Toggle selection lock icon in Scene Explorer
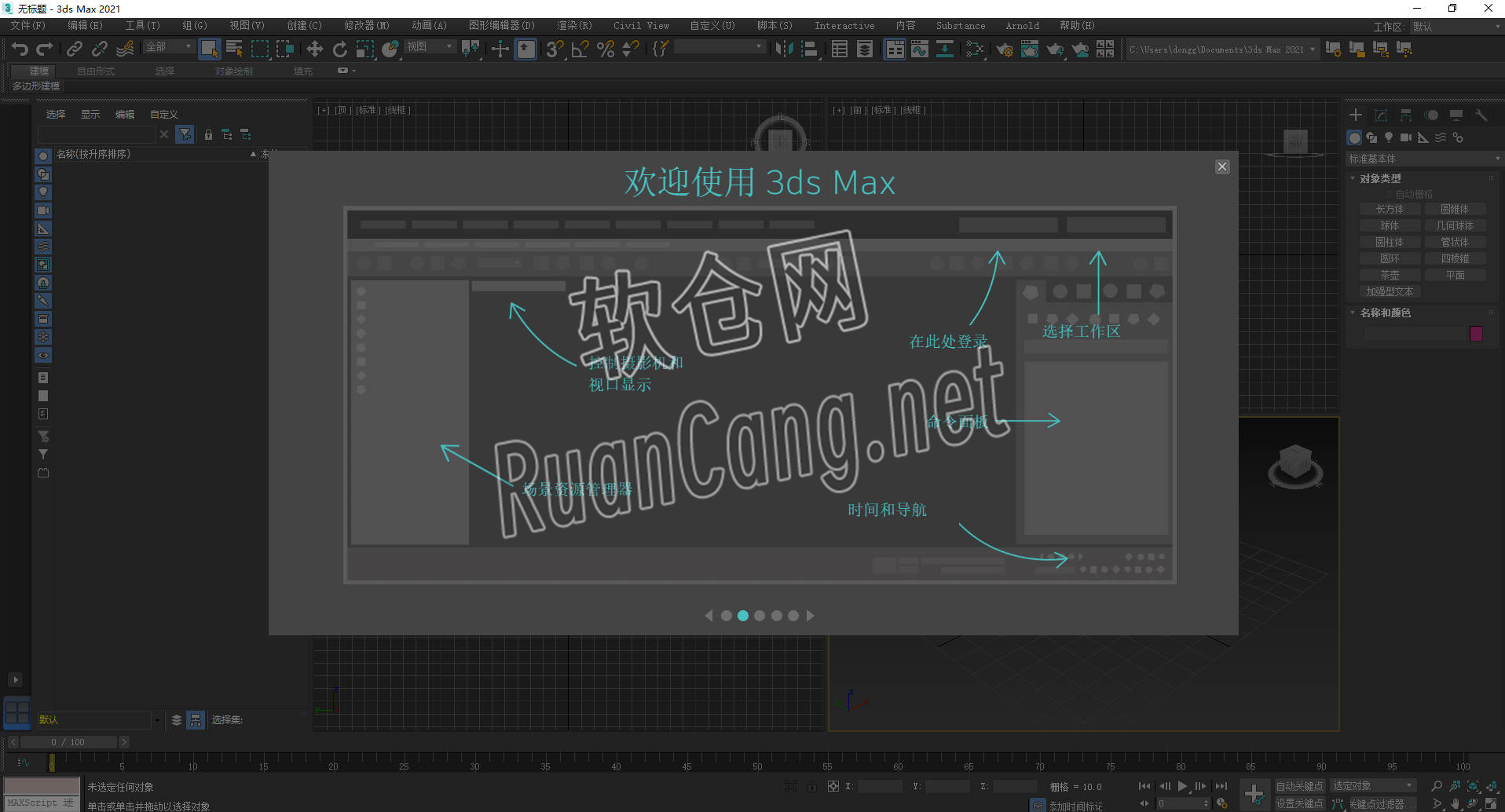This screenshot has height=812, width=1505. [x=208, y=134]
